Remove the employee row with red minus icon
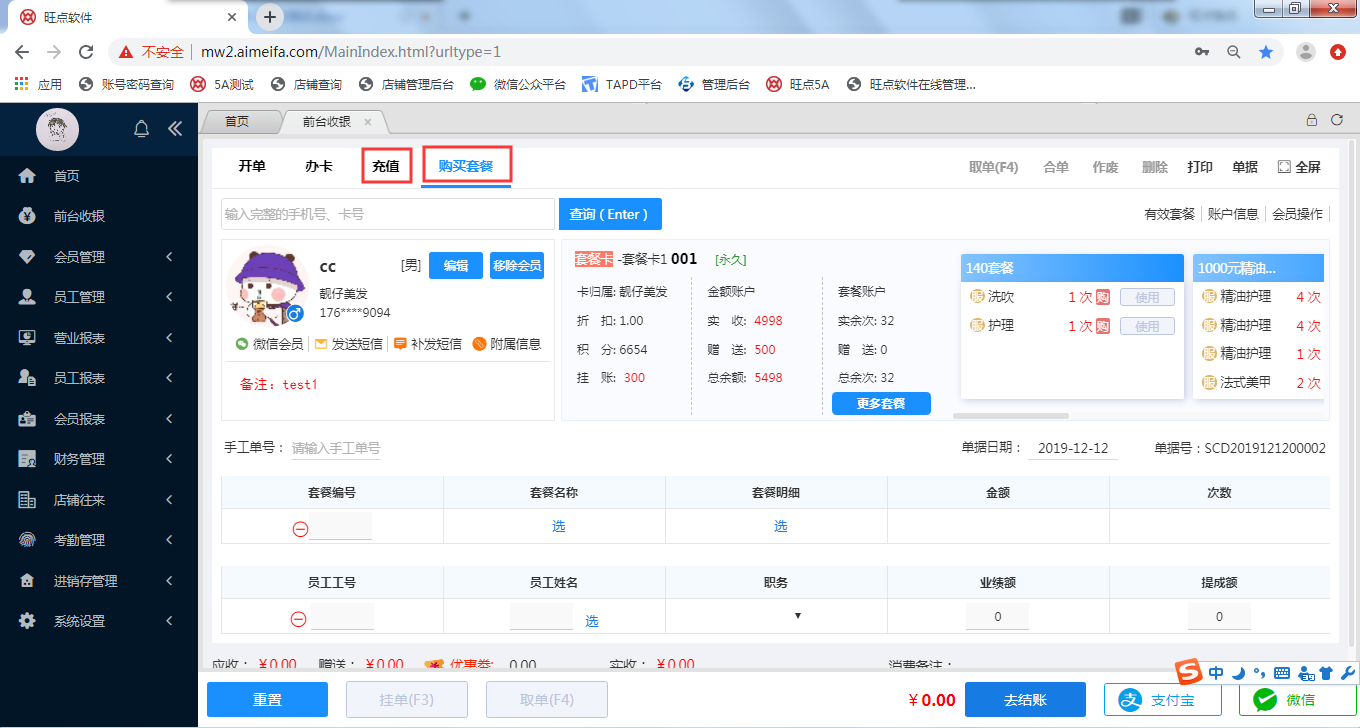1360x728 pixels. pos(298,619)
